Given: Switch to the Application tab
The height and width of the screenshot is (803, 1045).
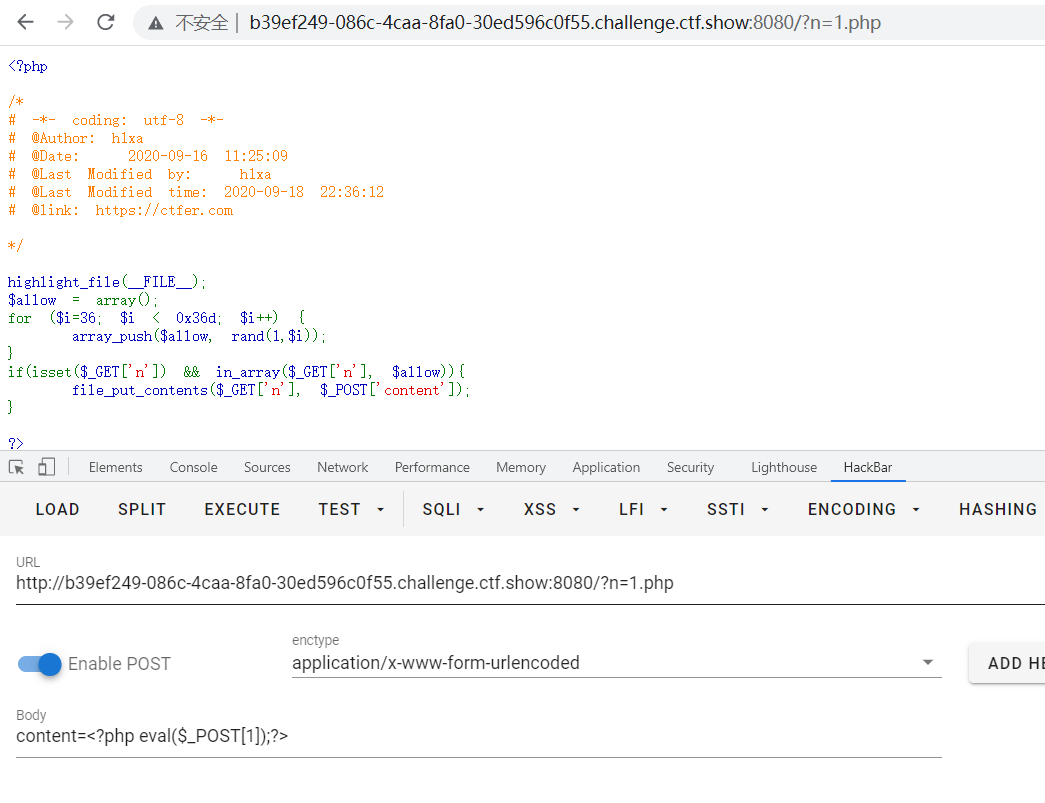Looking at the screenshot, I should coord(606,467).
